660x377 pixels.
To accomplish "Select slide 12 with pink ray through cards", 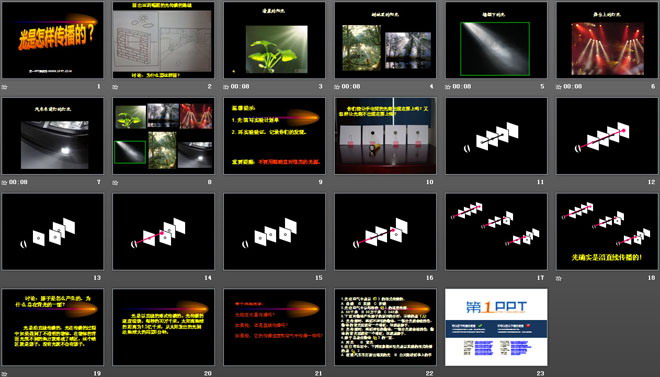I will [607, 136].
